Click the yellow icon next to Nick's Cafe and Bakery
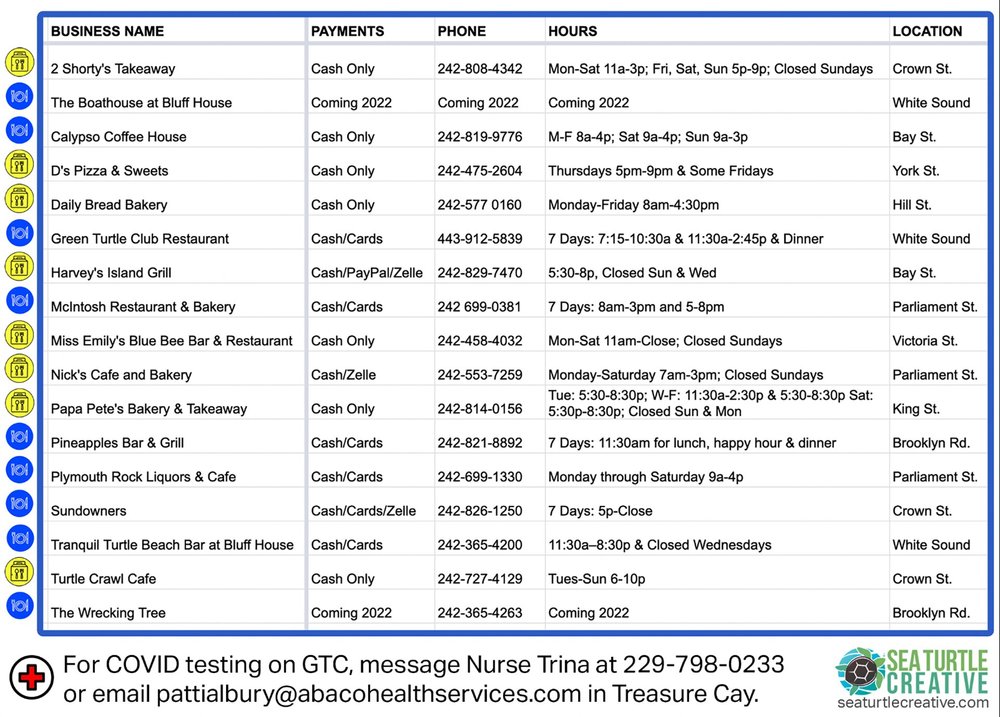This screenshot has height=717, width=1000. coord(19,368)
